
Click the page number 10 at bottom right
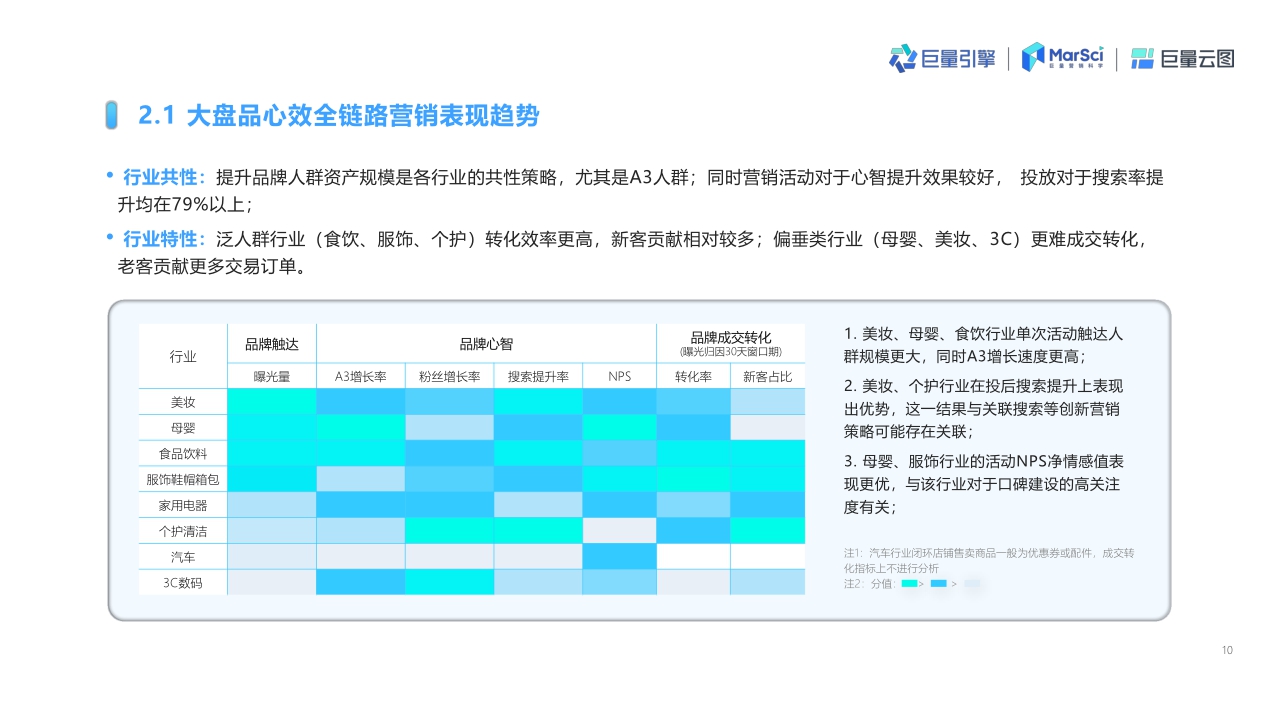1226,650
